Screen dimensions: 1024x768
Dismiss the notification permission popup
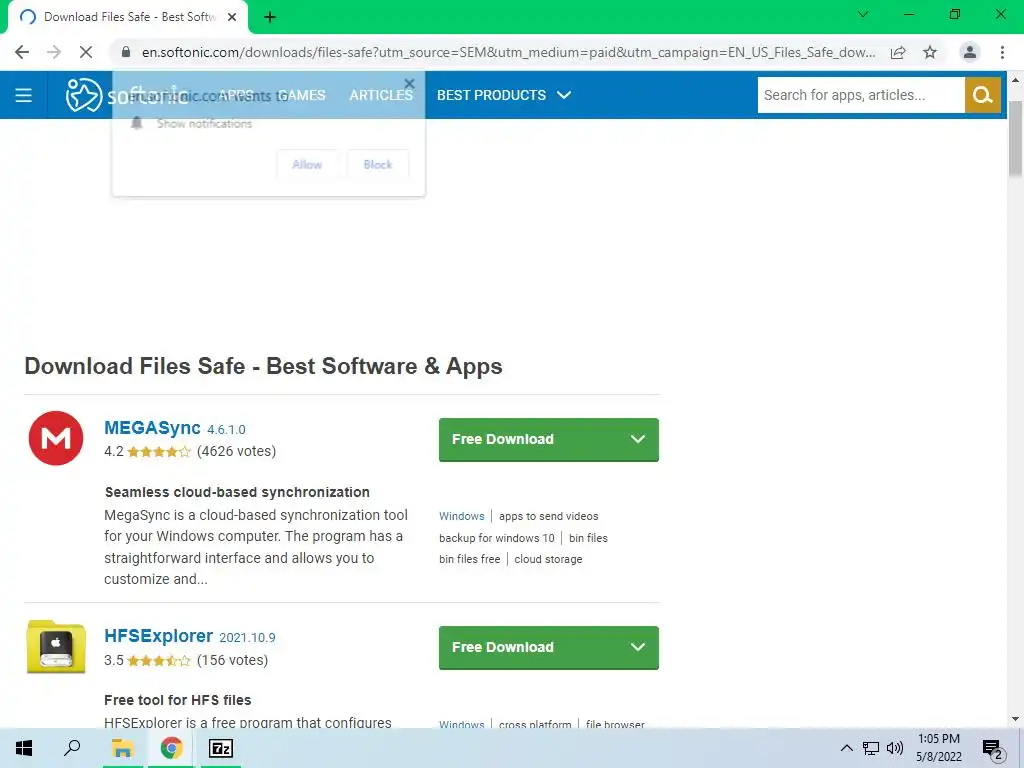tap(409, 84)
